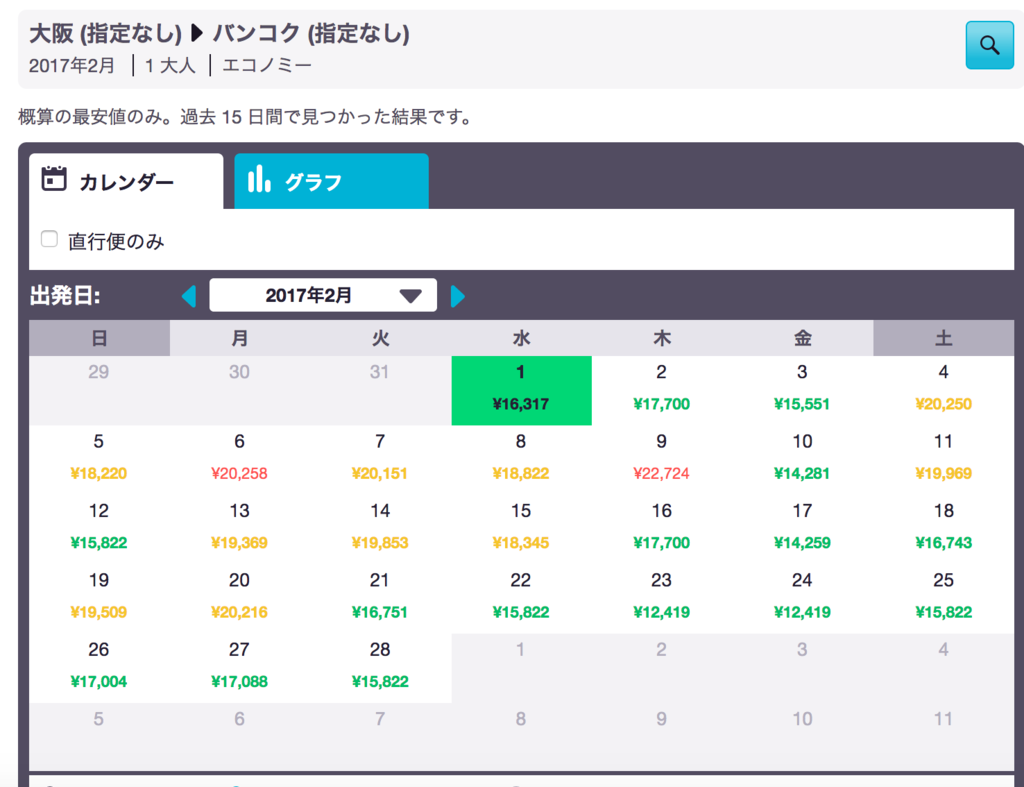Image resolution: width=1024 pixels, height=787 pixels.
Task: Click the 火 Tuesday column header
Action: [380, 338]
